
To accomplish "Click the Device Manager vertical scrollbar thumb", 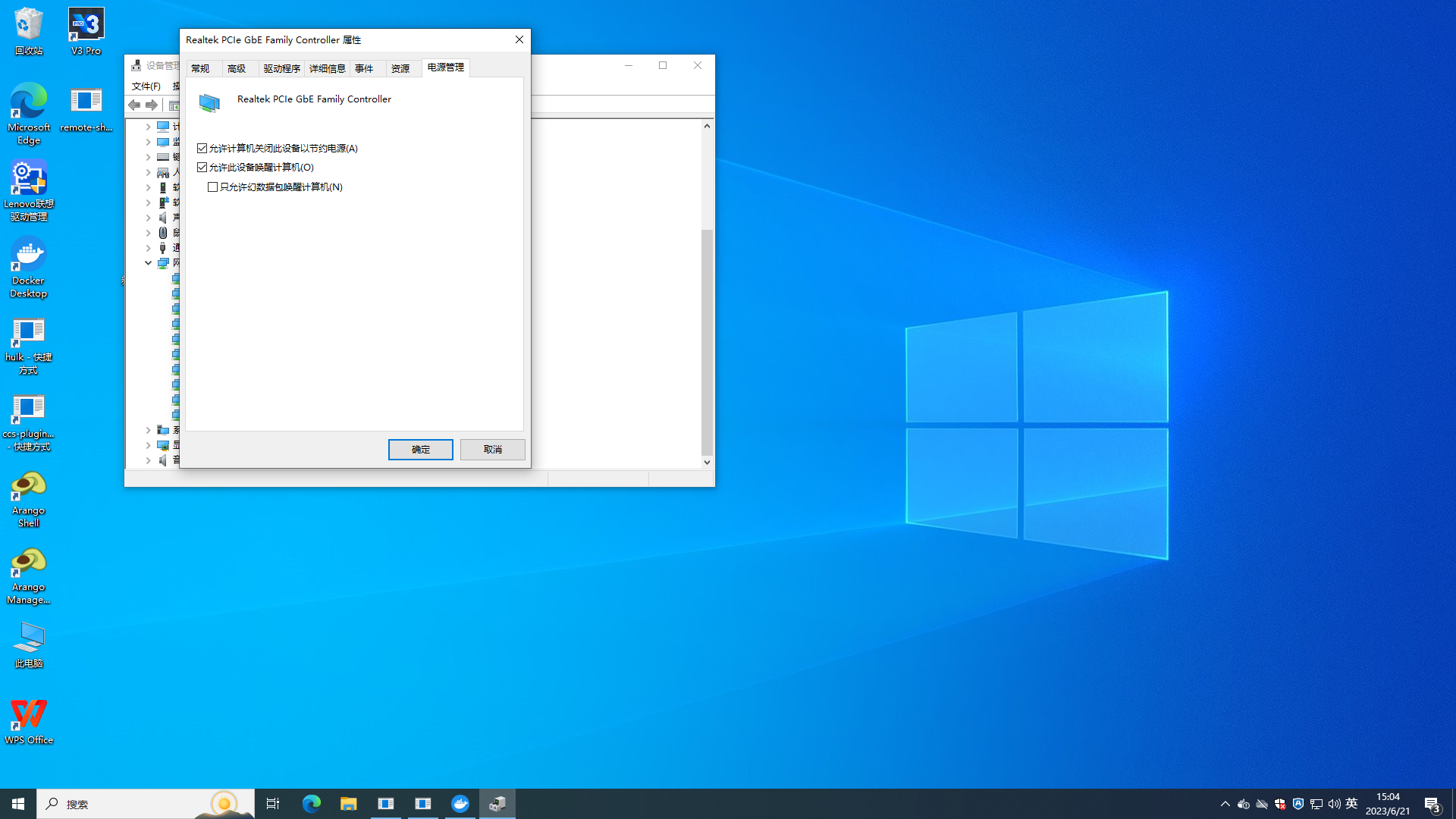I will 707,341.
